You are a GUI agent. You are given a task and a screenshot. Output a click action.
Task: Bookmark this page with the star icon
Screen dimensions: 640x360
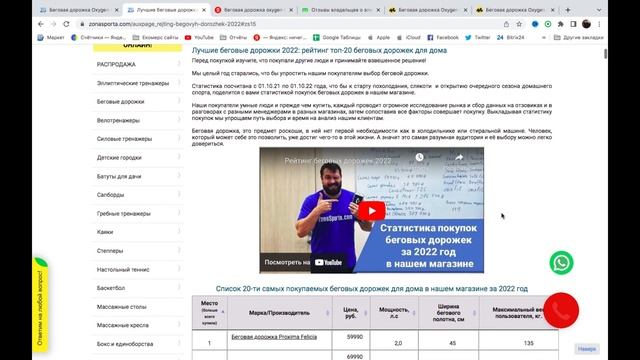click(x=519, y=24)
